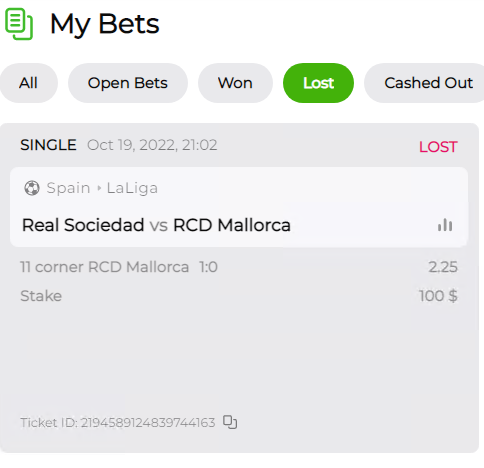This screenshot has width=484, height=468.
Task: Click the Ticket ID number text
Action: coord(148,423)
